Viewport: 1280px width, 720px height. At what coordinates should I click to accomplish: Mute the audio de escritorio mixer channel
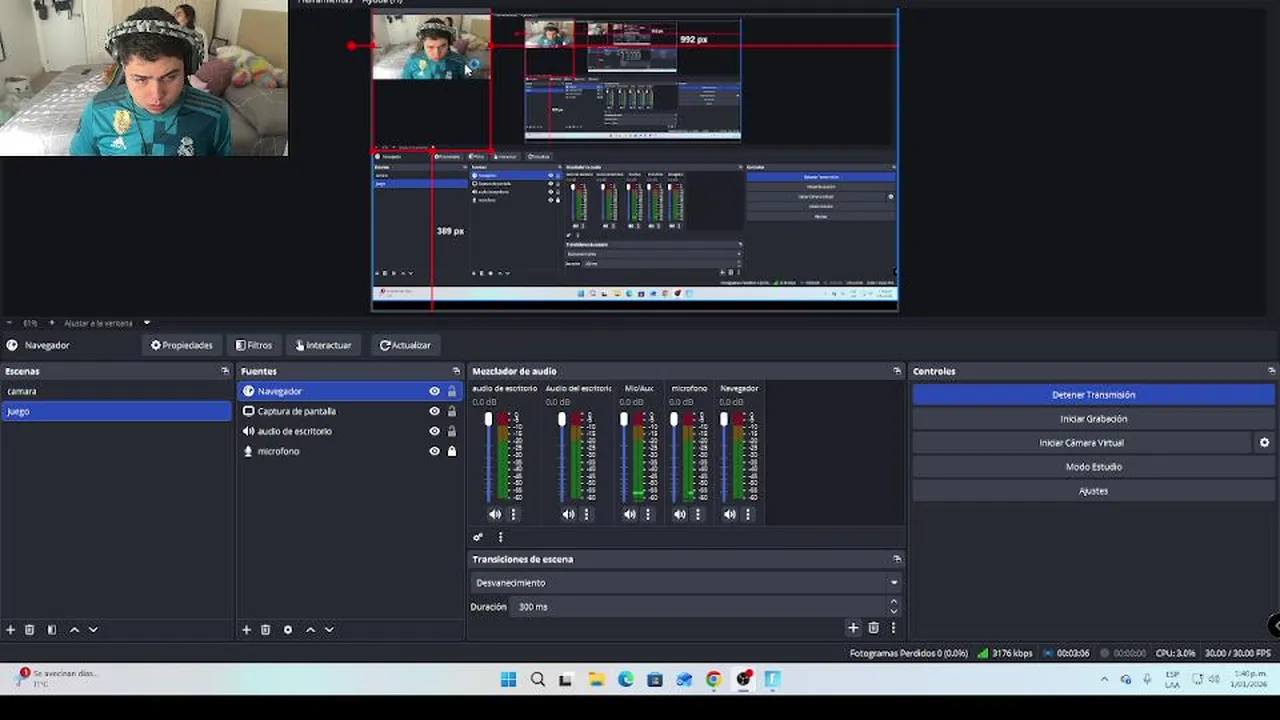coord(495,514)
